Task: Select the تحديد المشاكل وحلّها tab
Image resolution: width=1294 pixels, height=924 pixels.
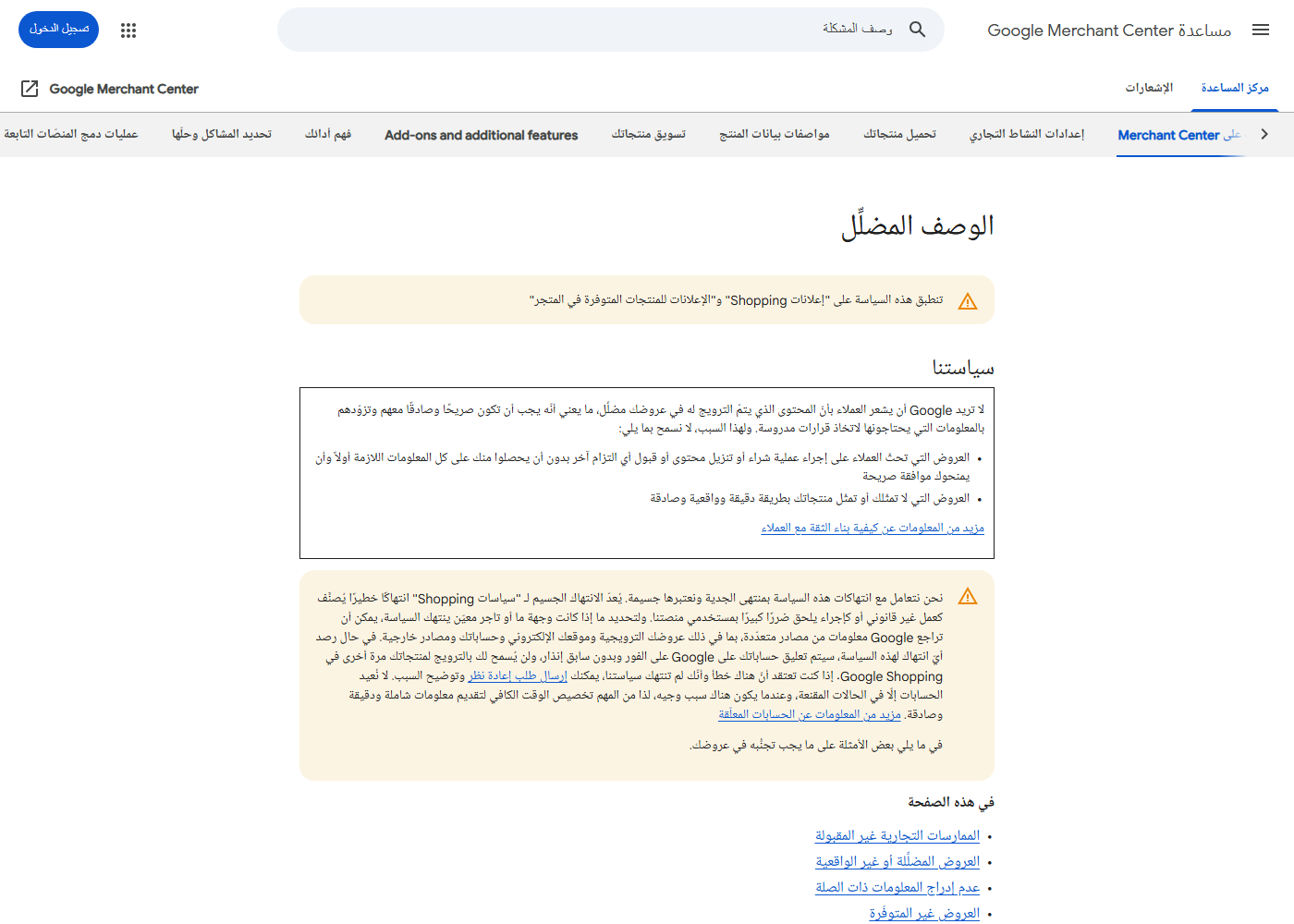Action: (222, 135)
